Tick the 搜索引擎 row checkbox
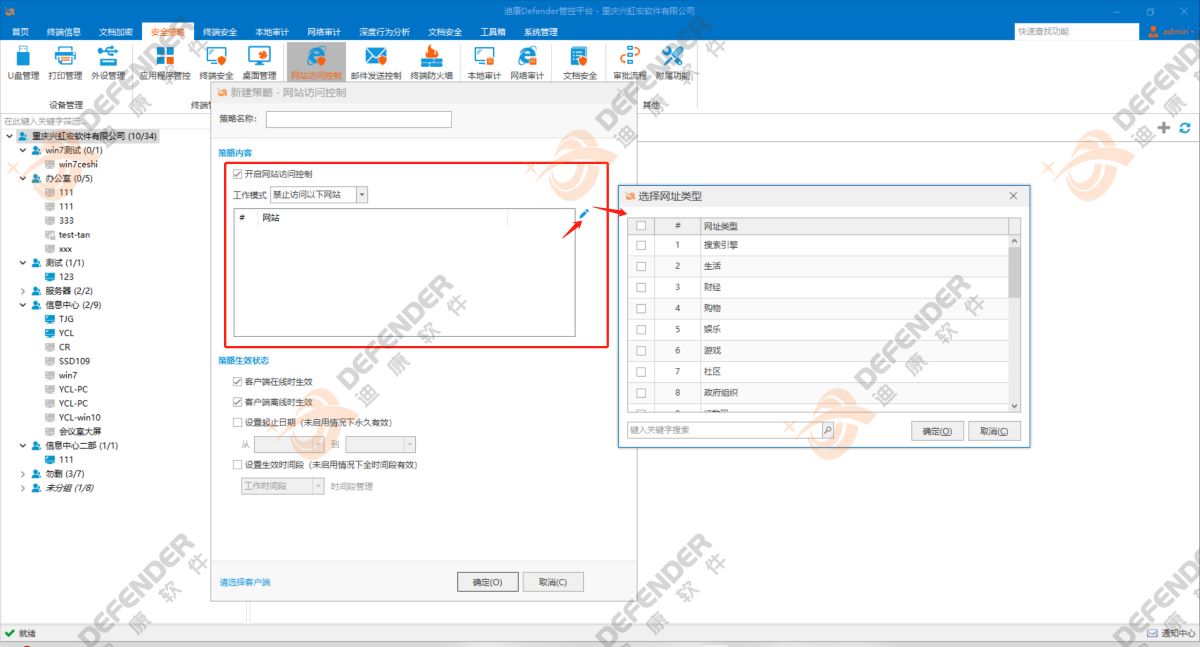The image size is (1200, 647). pyautogui.click(x=641, y=245)
